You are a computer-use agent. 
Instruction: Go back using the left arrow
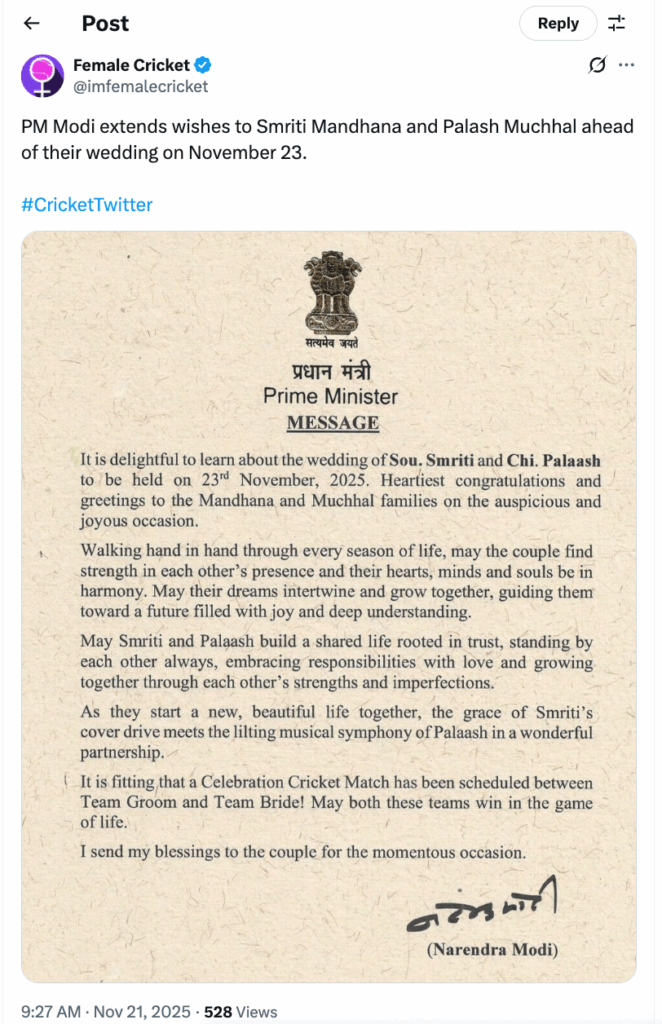point(31,23)
